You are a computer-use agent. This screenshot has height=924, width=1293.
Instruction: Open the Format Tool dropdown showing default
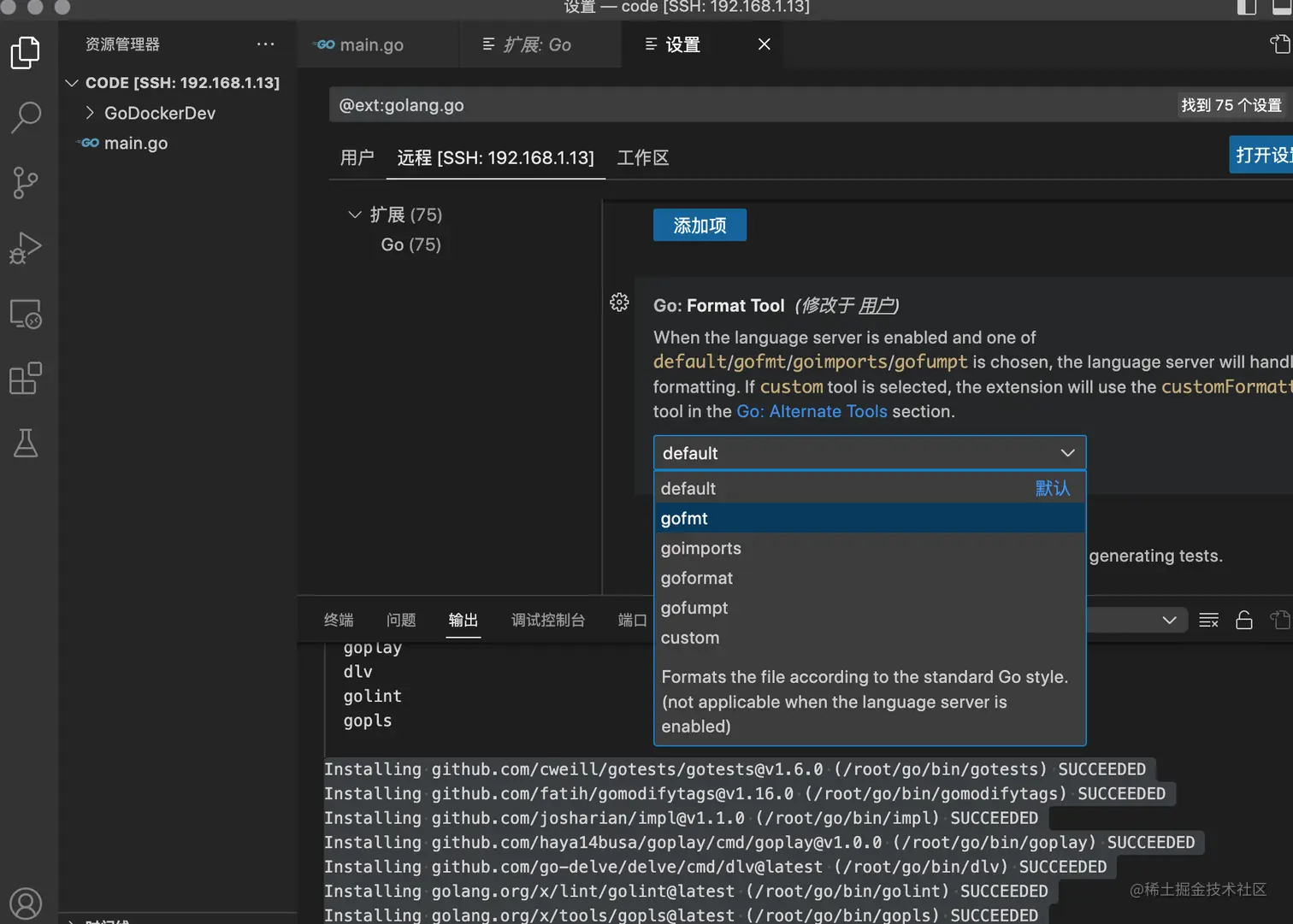870,453
